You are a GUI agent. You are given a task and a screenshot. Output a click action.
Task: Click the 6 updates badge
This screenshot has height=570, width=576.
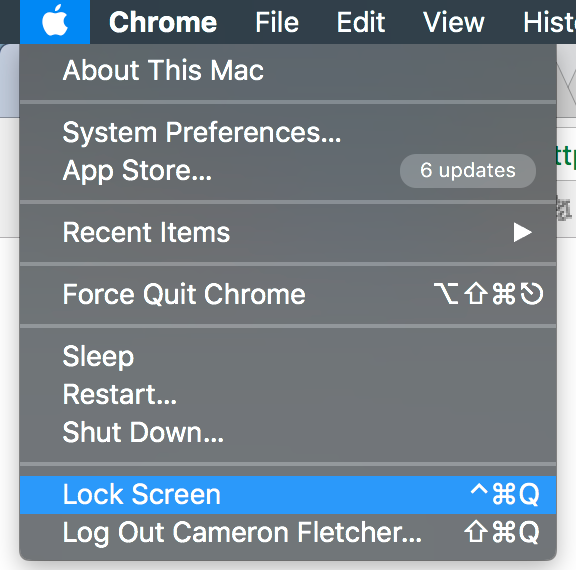tap(468, 171)
